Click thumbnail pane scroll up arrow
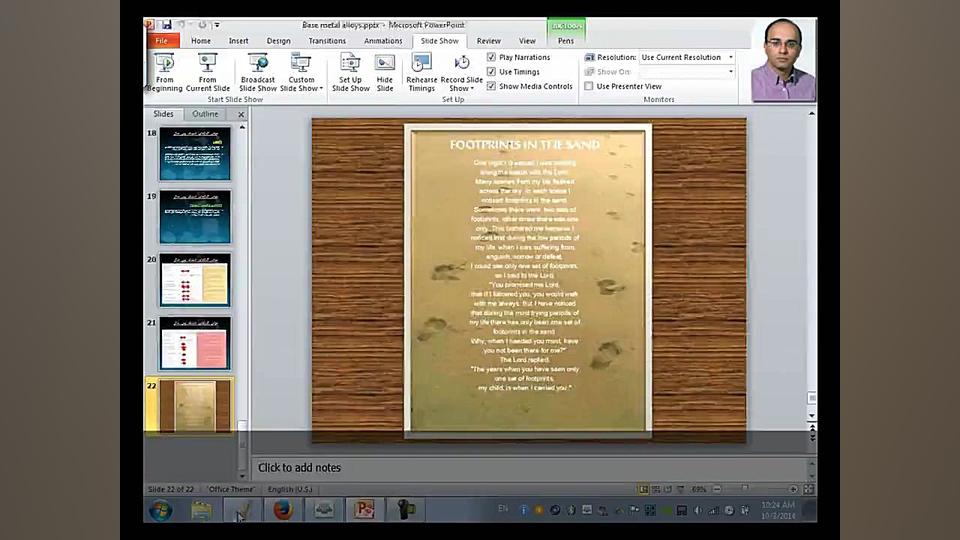The height and width of the screenshot is (540, 960). pos(242,127)
